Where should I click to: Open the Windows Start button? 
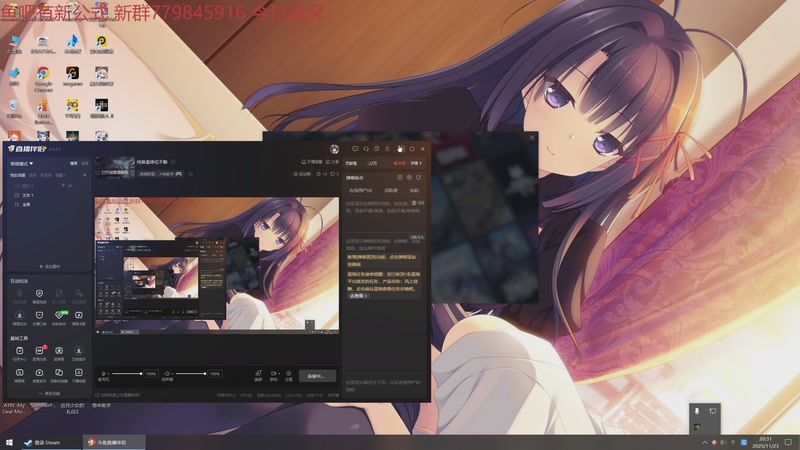point(9,442)
